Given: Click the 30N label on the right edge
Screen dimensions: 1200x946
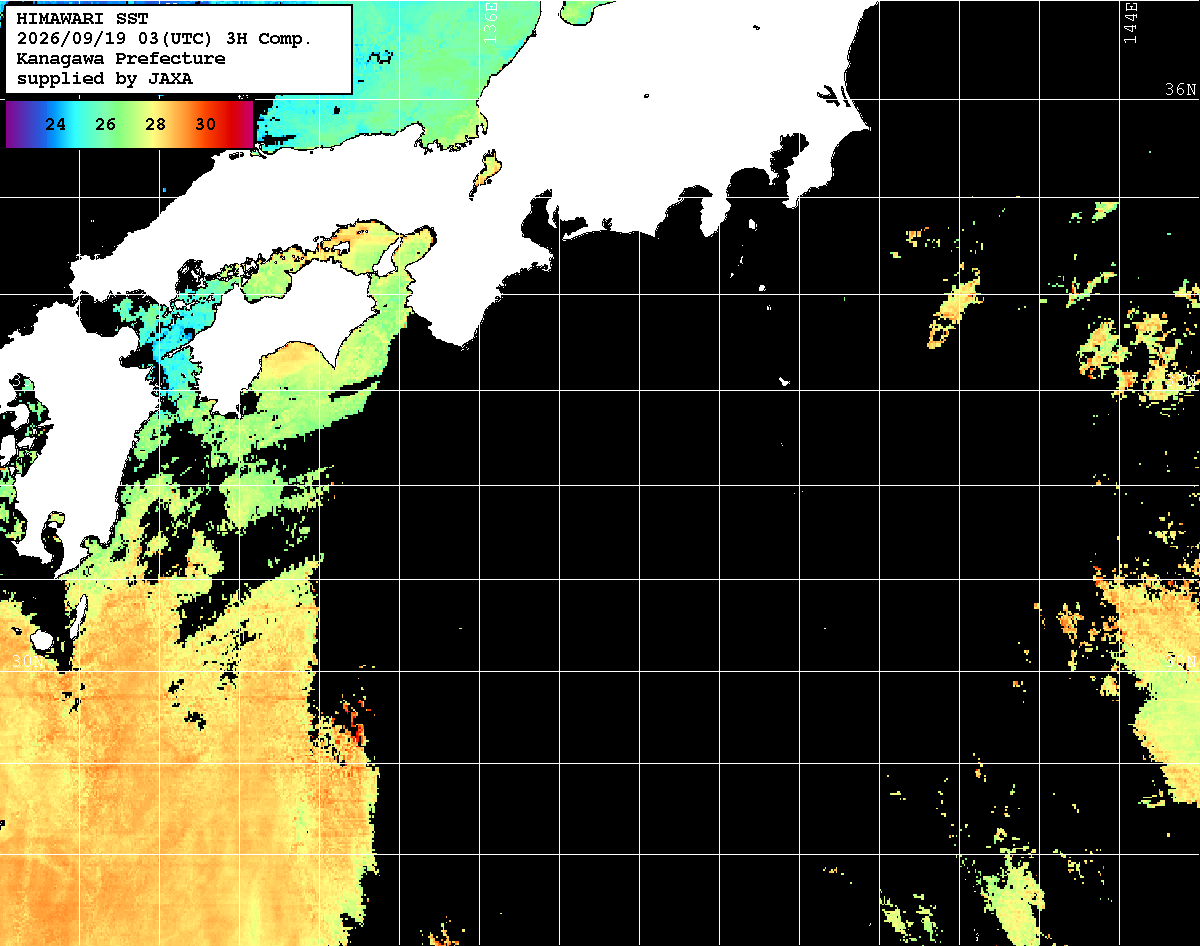Looking at the screenshot, I should [1181, 662].
